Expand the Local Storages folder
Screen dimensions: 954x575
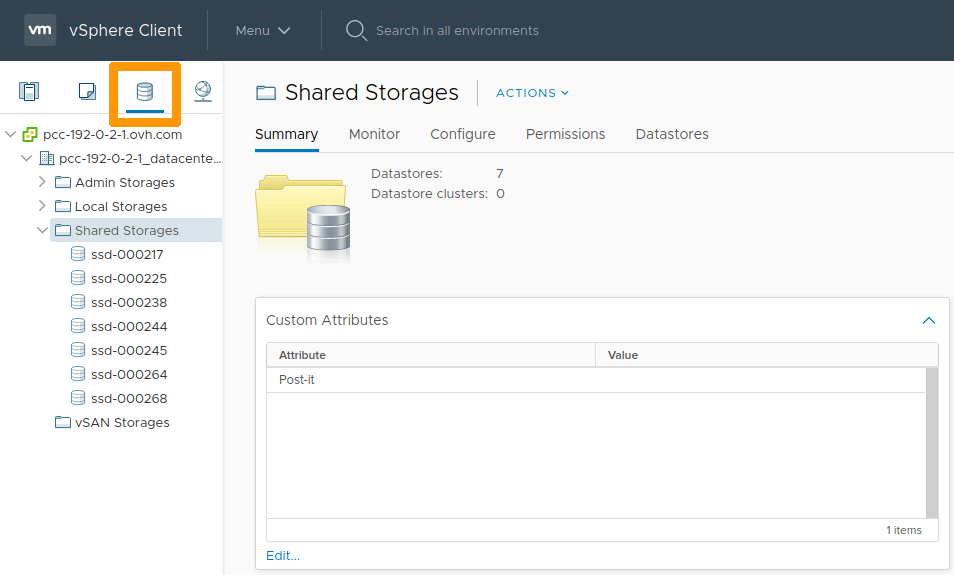[x=42, y=206]
